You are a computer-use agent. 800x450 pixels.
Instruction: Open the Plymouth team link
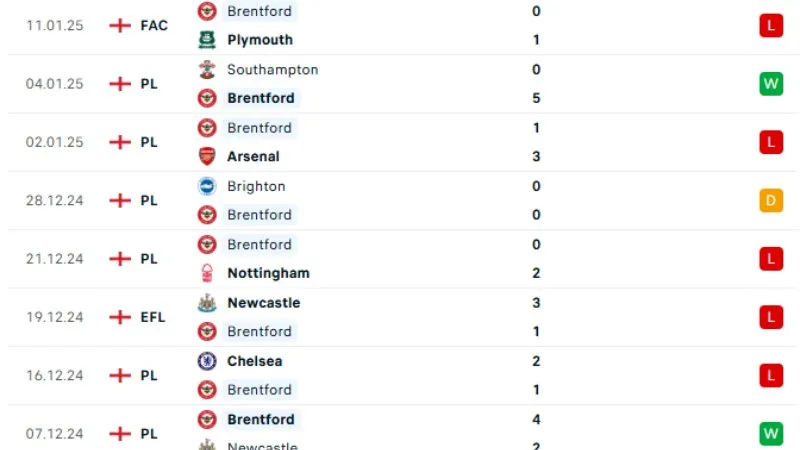pyautogui.click(x=260, y=40)
